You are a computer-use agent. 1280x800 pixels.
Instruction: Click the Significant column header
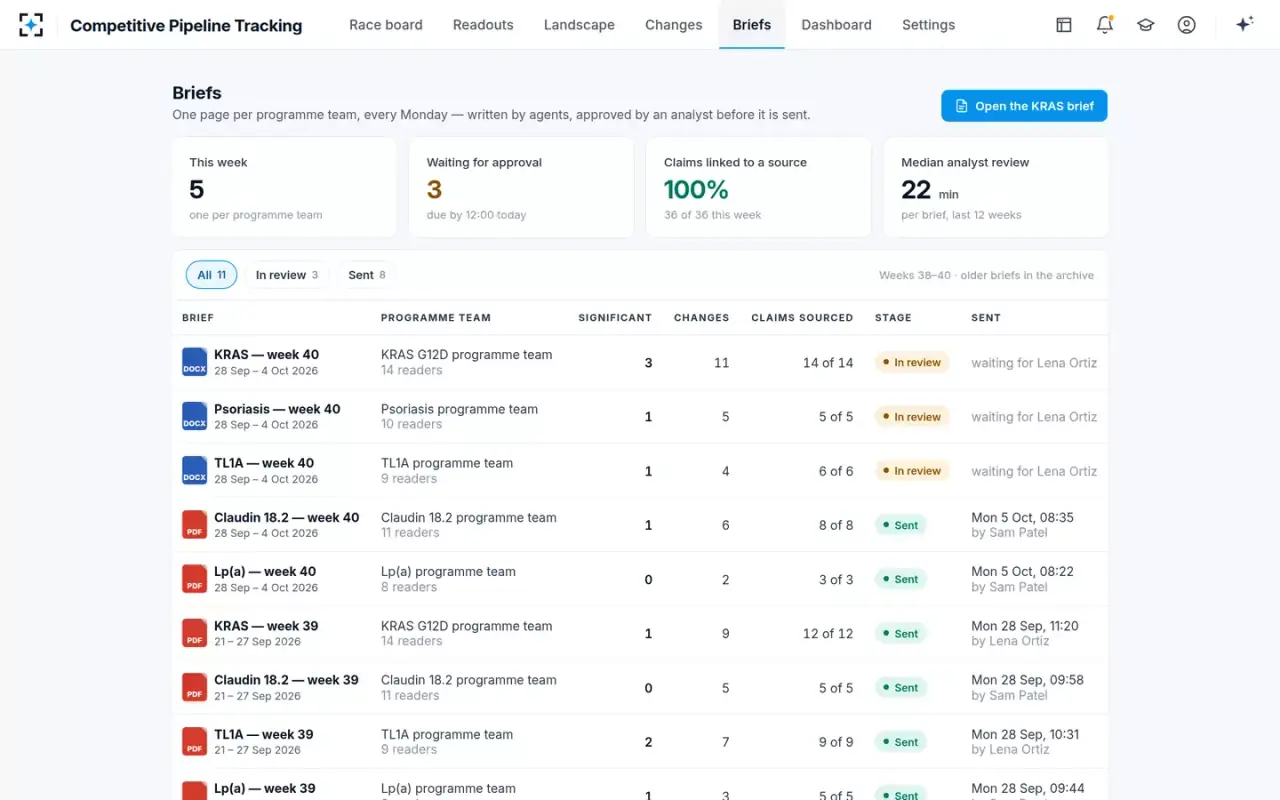point(615,318)
